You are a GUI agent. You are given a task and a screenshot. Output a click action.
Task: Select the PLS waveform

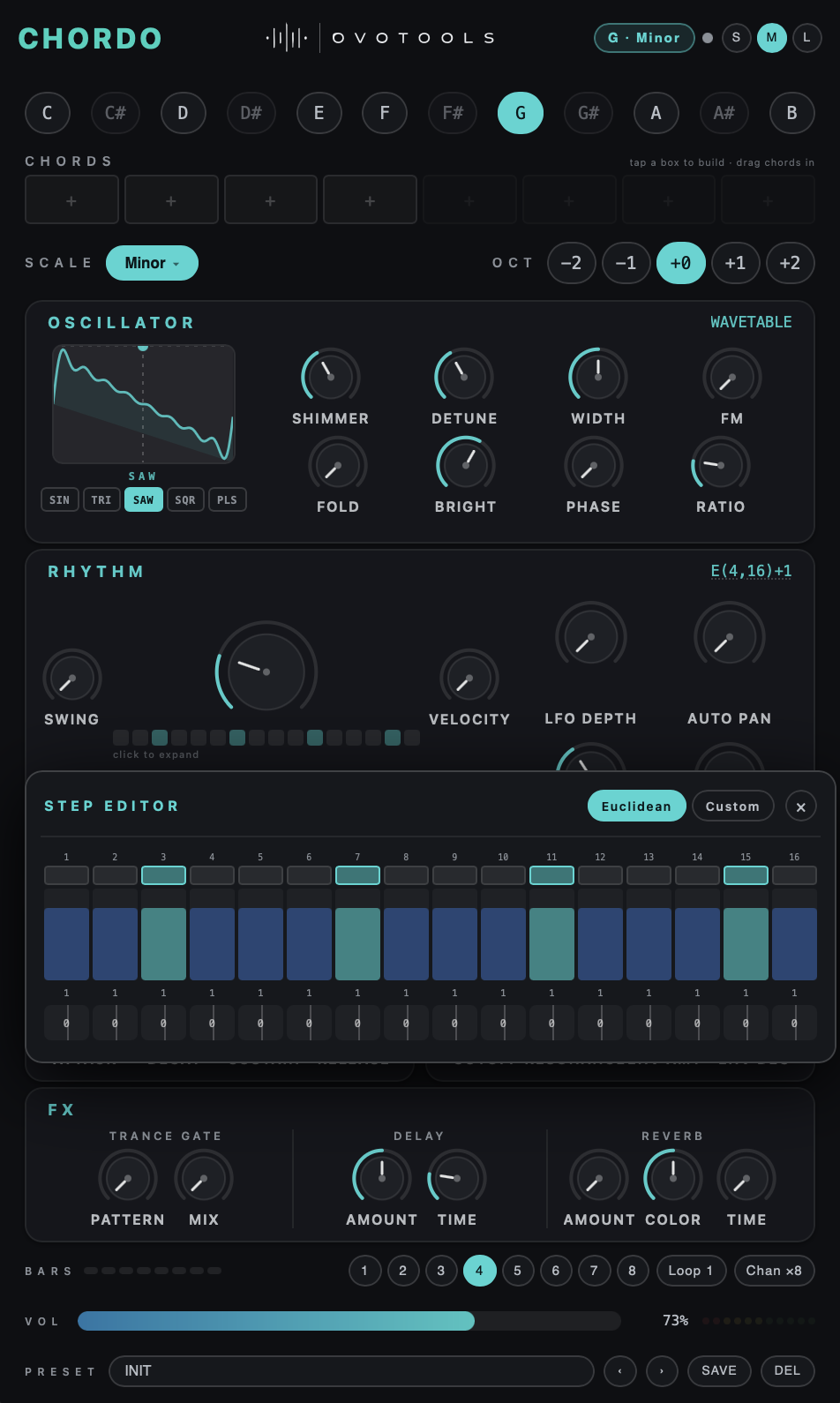point(227,499)
